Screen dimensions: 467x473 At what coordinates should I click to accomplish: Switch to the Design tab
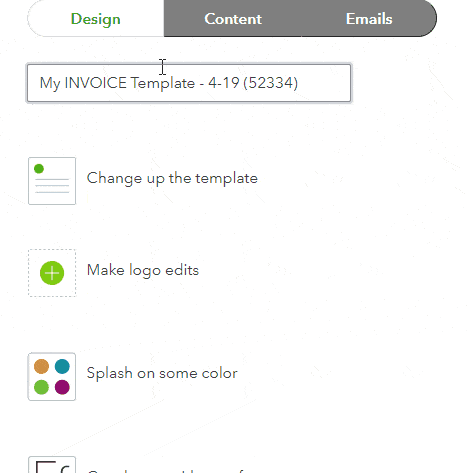[x=96, y=19]
